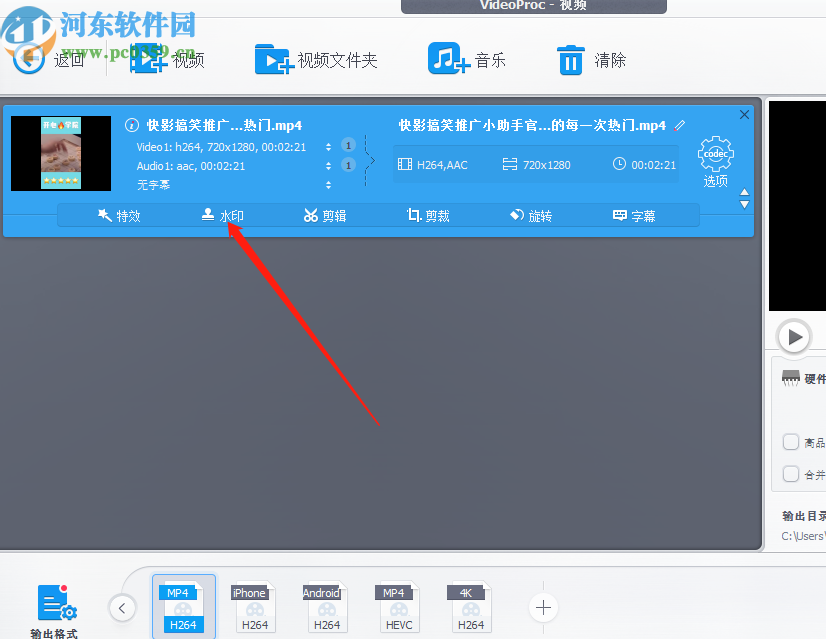Open the codec 选项 options gear
The height and width of the screenshot is (639, 826).
coord(715,155)
